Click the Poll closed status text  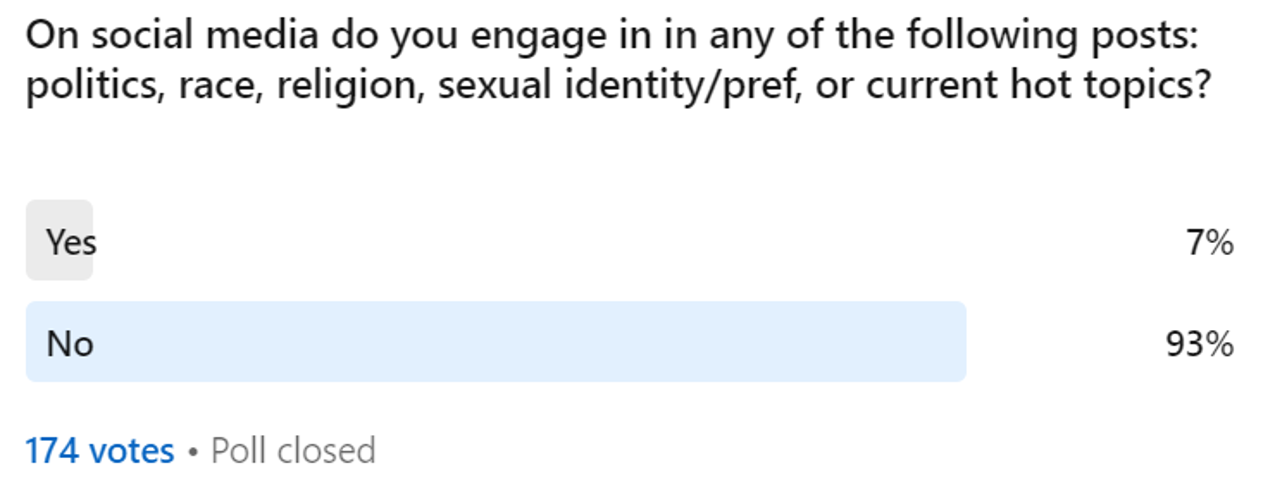[x=293, y=451]
